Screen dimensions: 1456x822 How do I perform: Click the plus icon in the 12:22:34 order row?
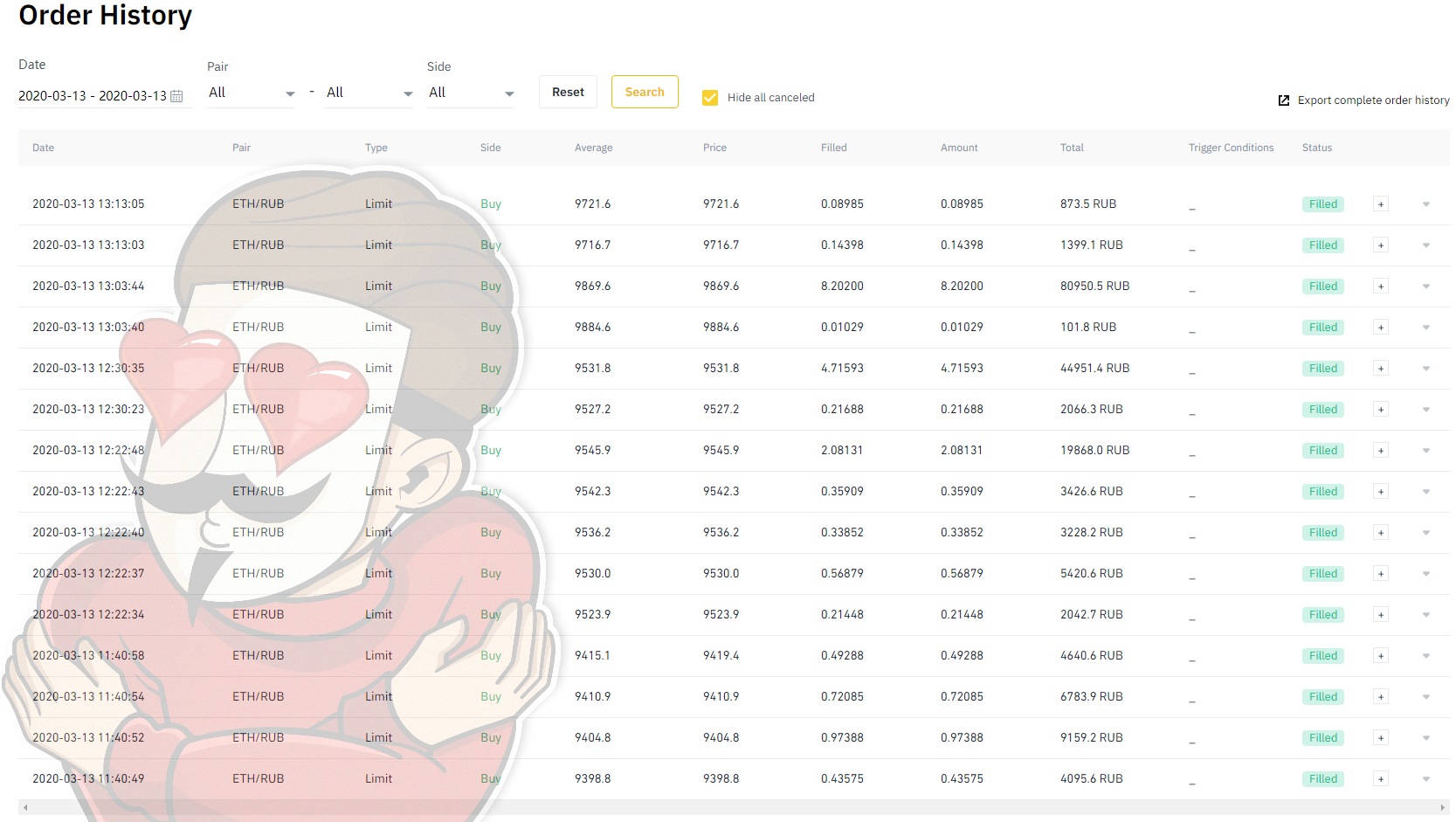point(1381,615)
